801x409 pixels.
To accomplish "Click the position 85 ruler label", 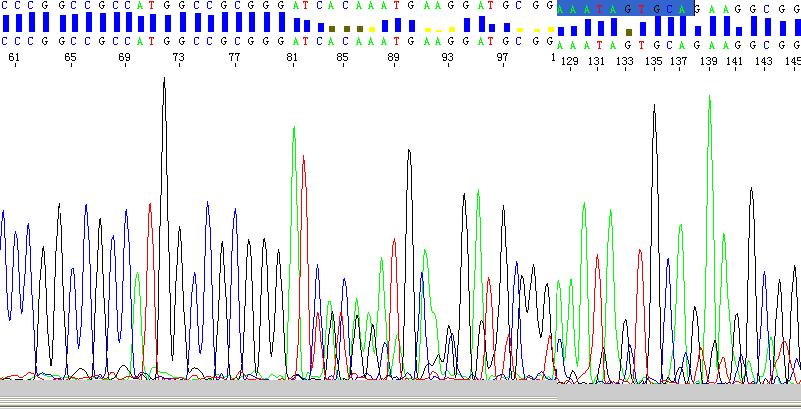I will tap(342, 59).
